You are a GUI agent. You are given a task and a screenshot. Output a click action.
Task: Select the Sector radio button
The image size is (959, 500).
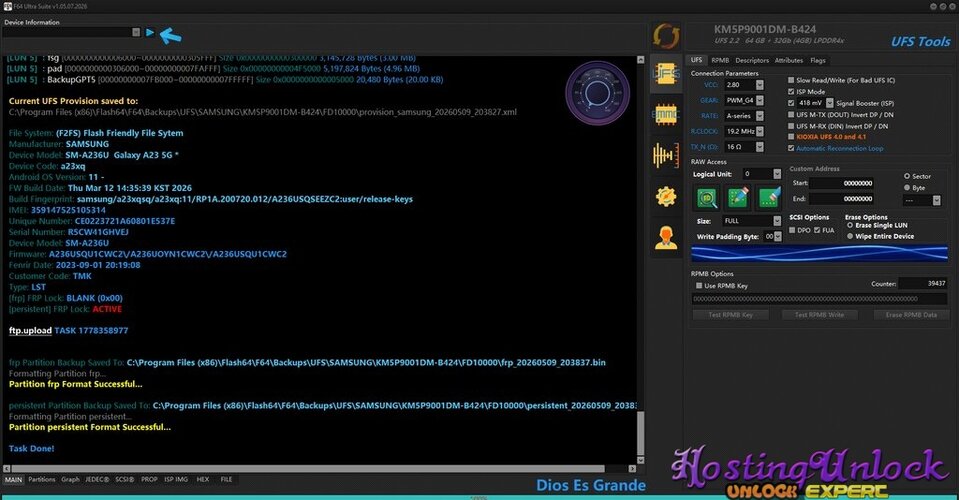click(907, 176)
